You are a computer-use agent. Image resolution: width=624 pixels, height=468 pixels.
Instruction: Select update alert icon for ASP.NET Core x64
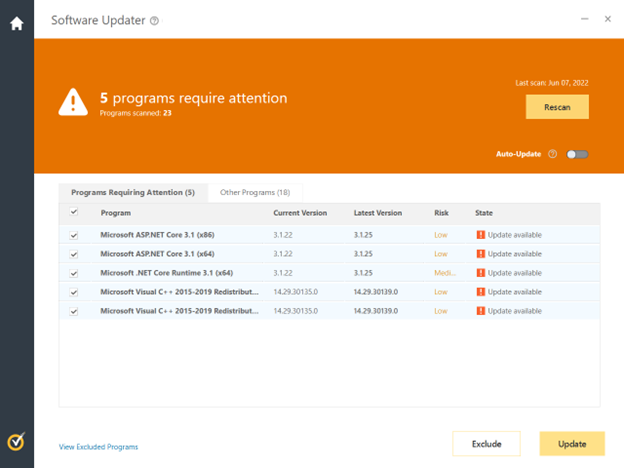481,254
